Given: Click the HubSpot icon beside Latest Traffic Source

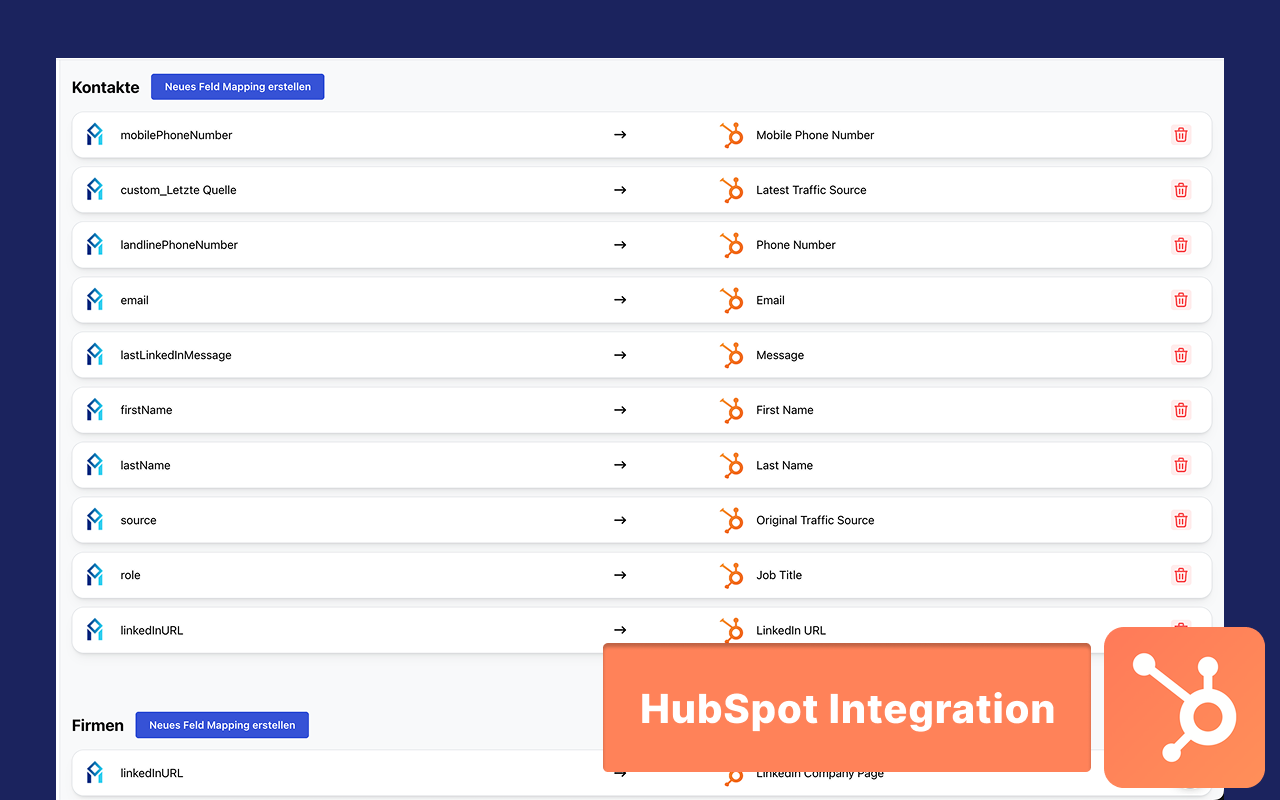Looking at the screenshot, I should [x=732, y=190].
